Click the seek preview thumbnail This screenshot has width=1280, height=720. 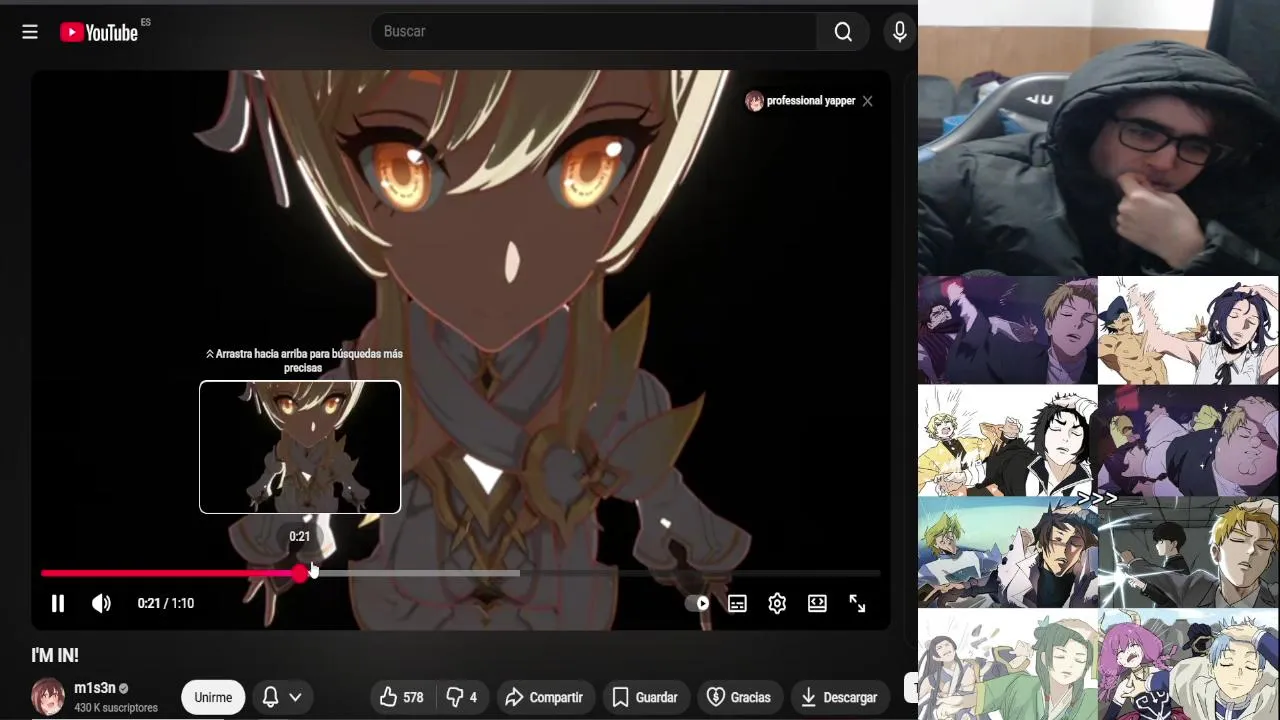tap(300, 447)
